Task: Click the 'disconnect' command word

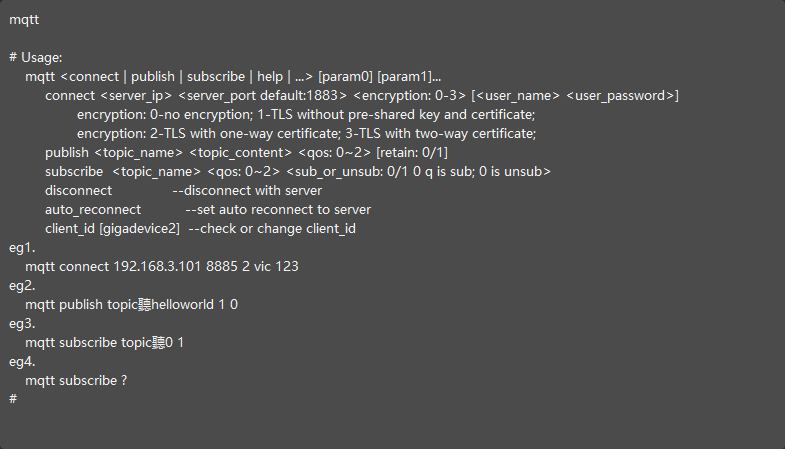Action: 78,191
